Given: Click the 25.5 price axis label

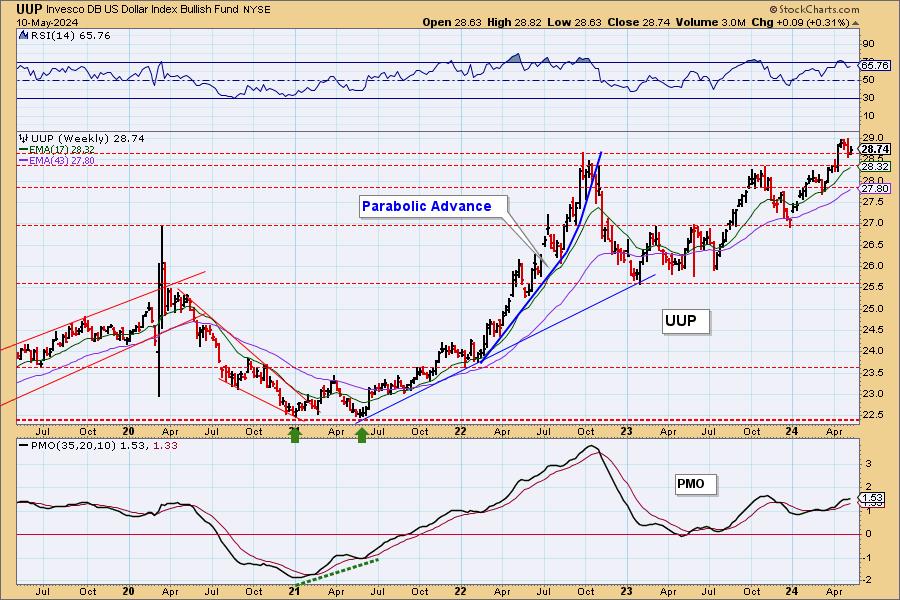Looking at the screenshot, I should (x=873, y=287).
